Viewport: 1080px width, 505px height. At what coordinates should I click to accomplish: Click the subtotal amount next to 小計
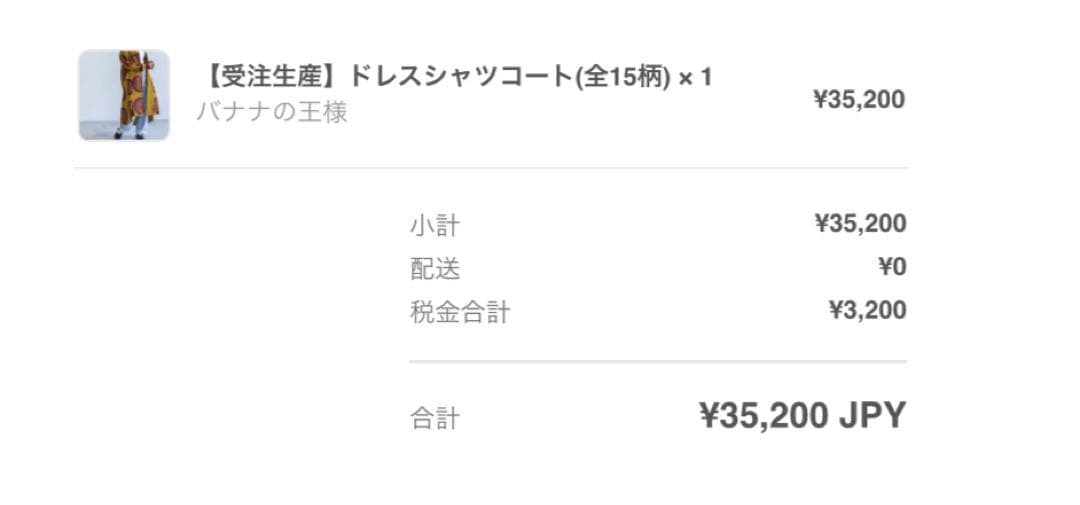tap(860, 223)
